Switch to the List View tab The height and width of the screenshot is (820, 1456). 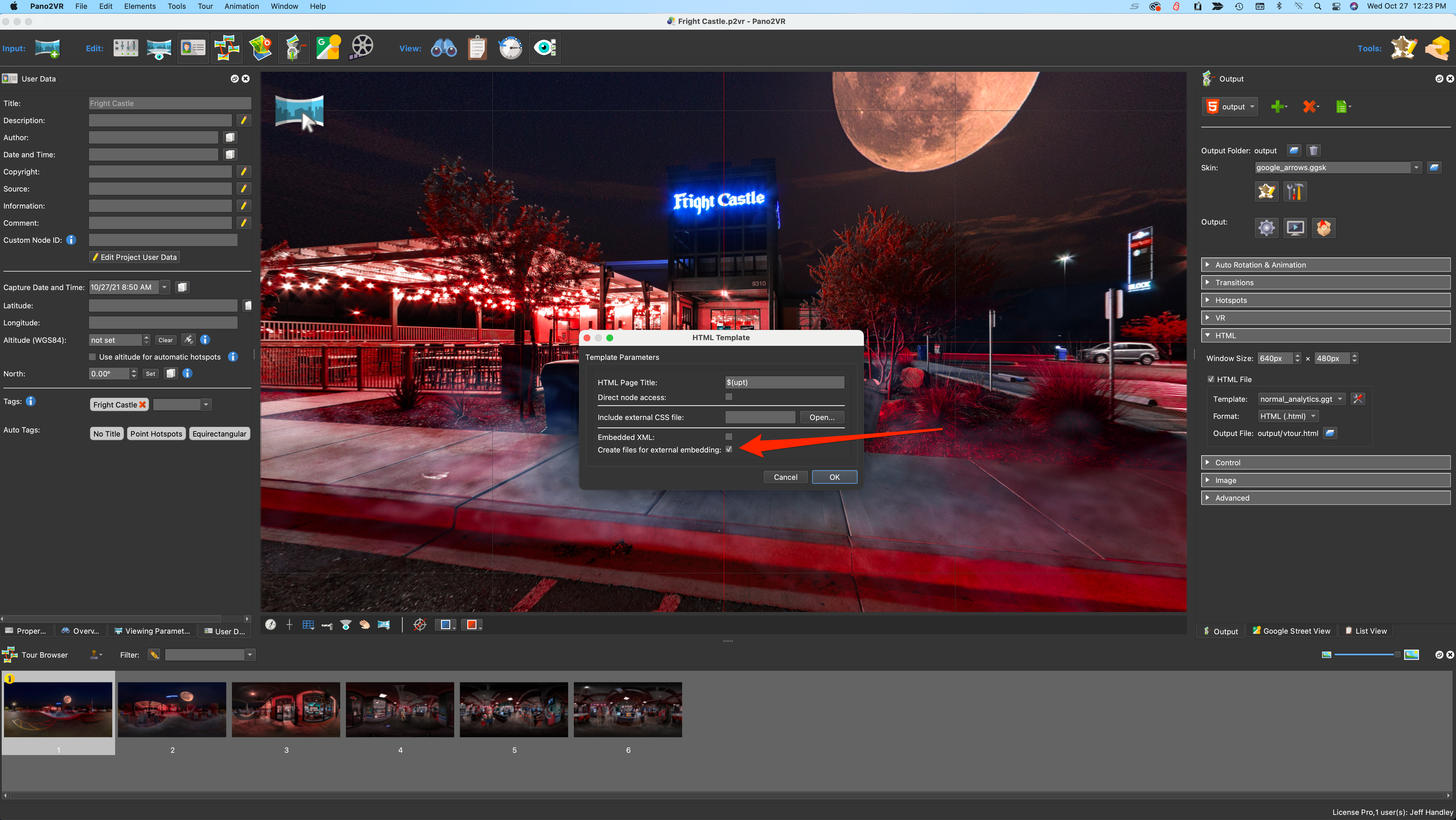(1365, 631)
